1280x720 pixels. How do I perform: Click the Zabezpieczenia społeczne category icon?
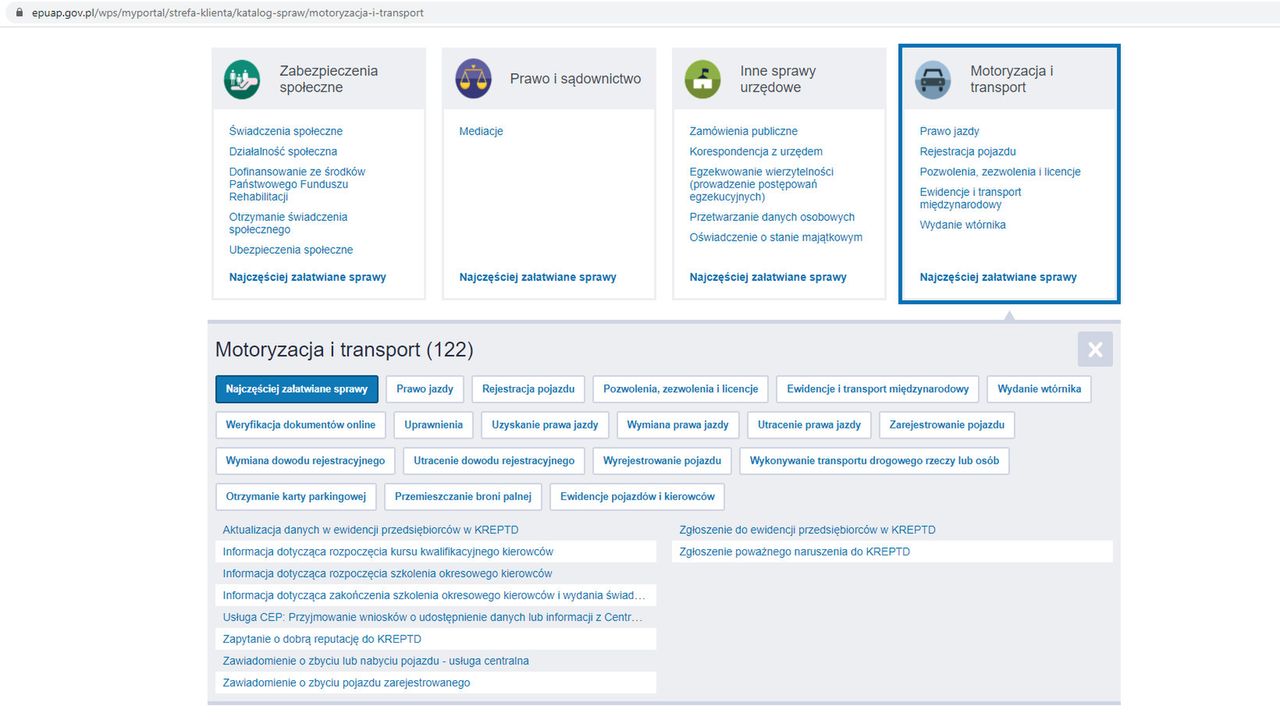(x=242, y=79)
